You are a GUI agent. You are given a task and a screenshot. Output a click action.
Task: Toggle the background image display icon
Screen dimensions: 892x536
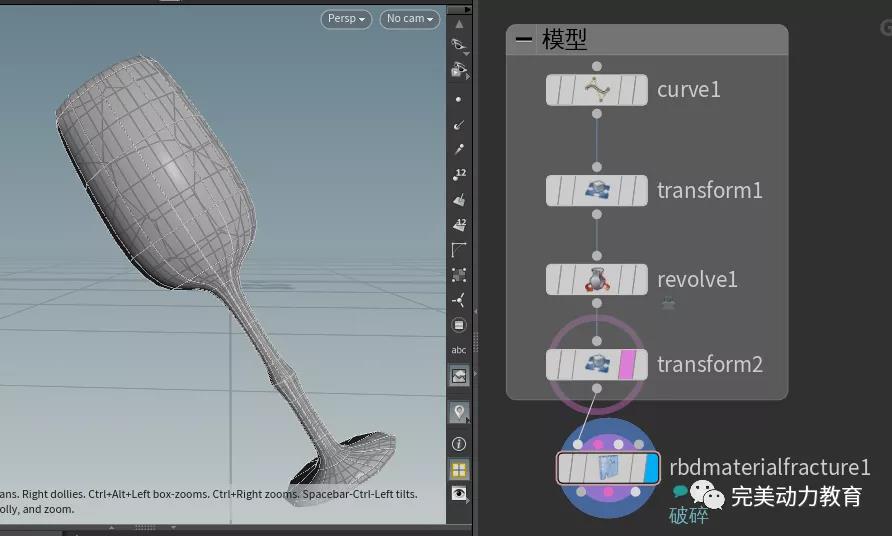[459, 377]
